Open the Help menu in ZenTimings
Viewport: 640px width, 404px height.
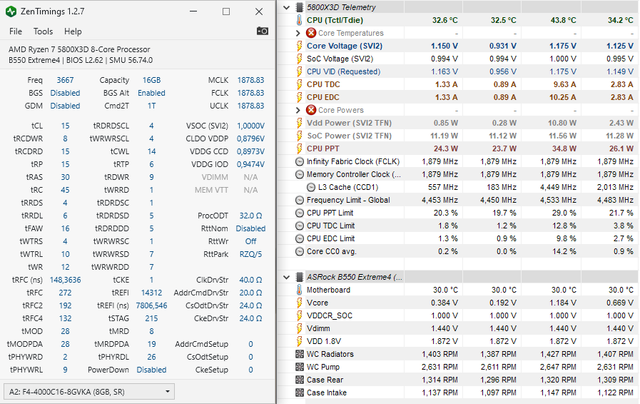(x=73, y=31)
